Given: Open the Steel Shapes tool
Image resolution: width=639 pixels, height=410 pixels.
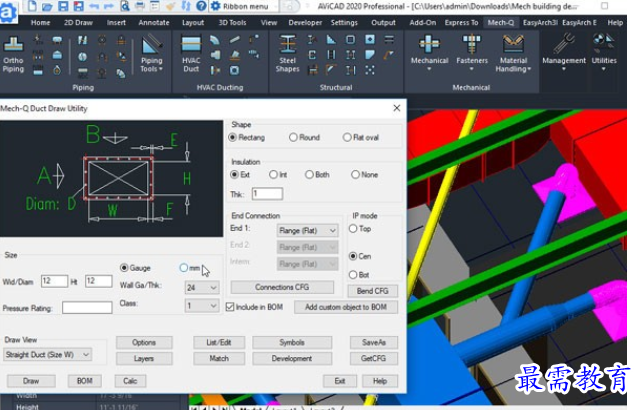Looking at the screenshot, I should tap(287, 55).
